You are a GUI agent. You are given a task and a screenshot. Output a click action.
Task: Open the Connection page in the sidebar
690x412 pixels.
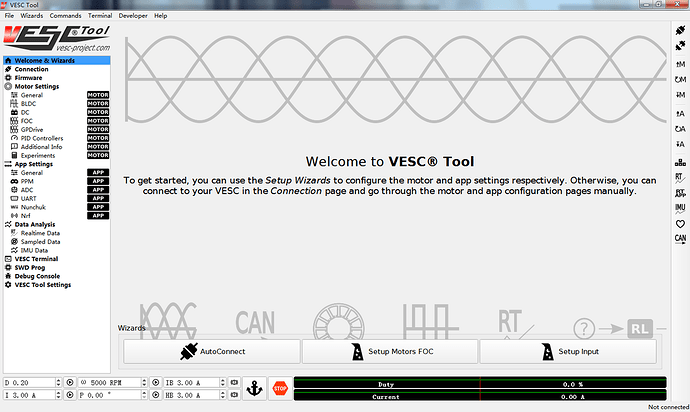coord(30,69)
